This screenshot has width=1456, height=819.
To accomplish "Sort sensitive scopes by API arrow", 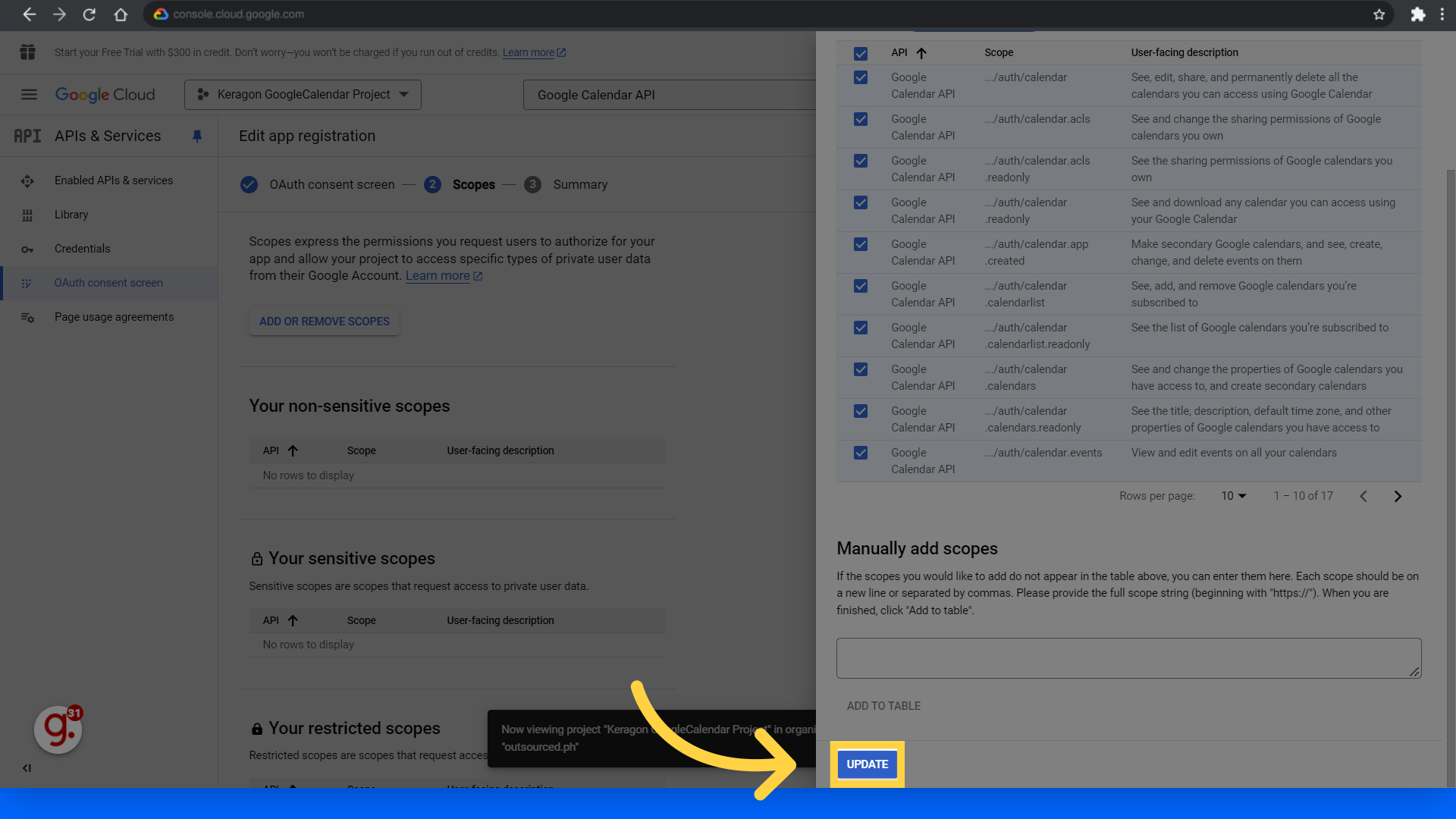I will [x=293, y=620].
